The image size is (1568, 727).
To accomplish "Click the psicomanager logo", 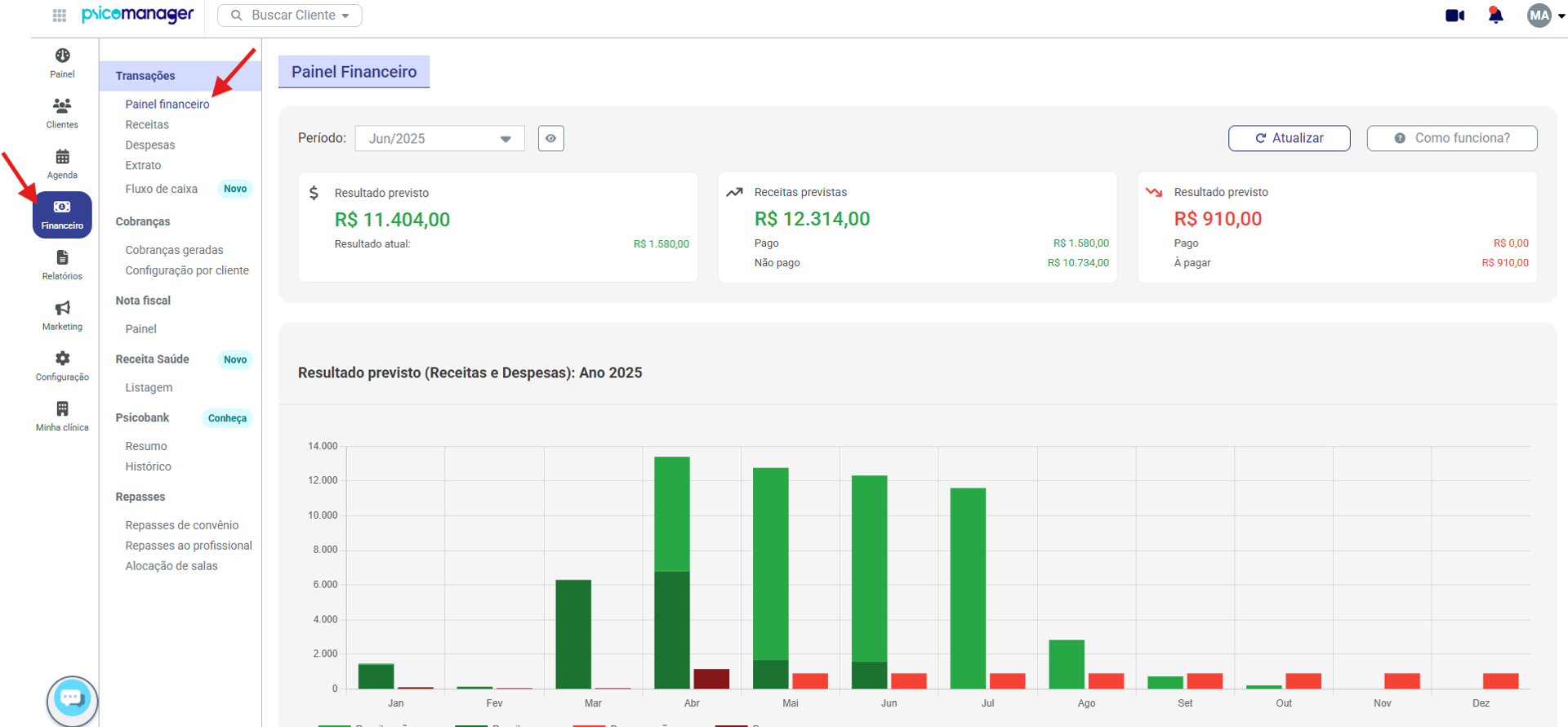I will 138,15.
